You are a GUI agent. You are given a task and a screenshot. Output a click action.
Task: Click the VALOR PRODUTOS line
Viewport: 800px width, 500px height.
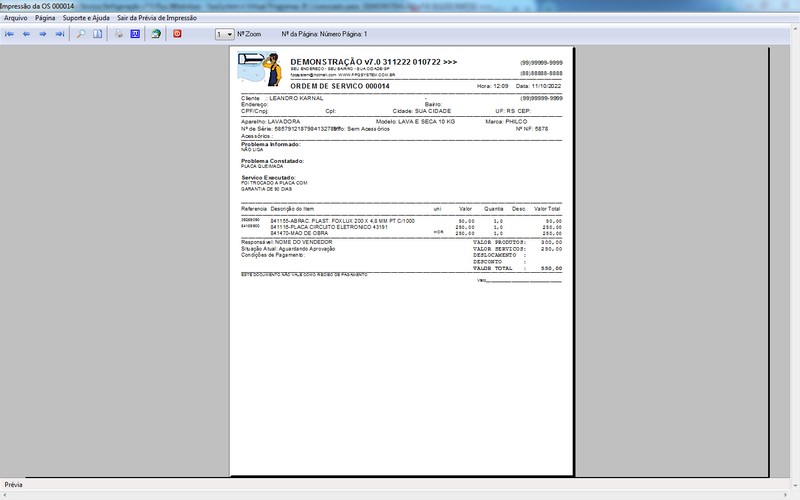(x=517, y=242)
